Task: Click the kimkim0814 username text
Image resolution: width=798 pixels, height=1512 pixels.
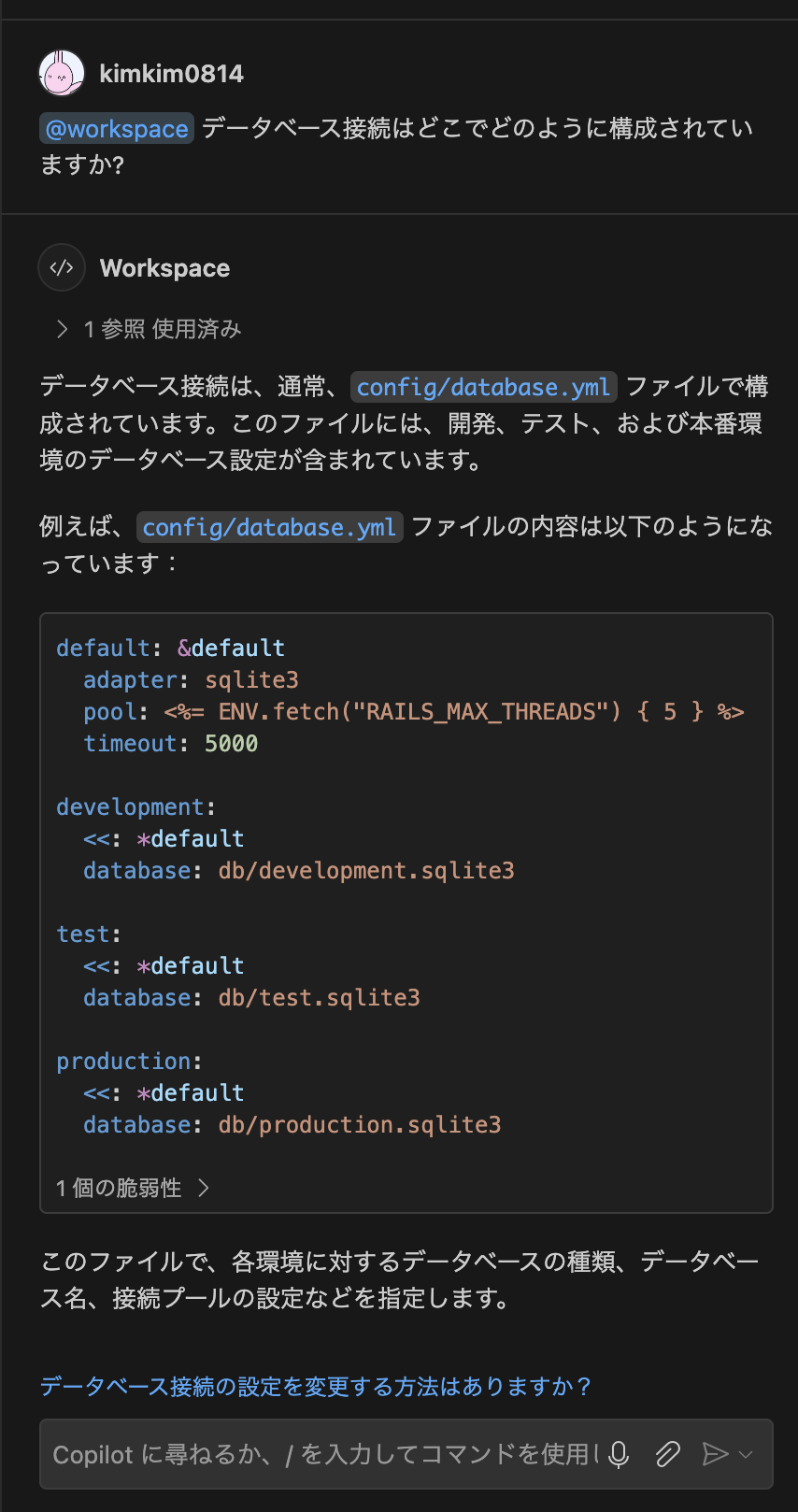Action: (172, 74)
